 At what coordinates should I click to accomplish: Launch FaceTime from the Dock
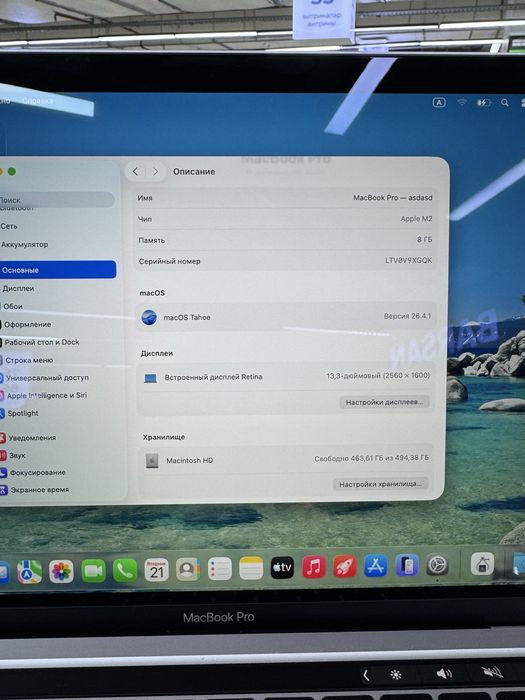click(93, 571)
